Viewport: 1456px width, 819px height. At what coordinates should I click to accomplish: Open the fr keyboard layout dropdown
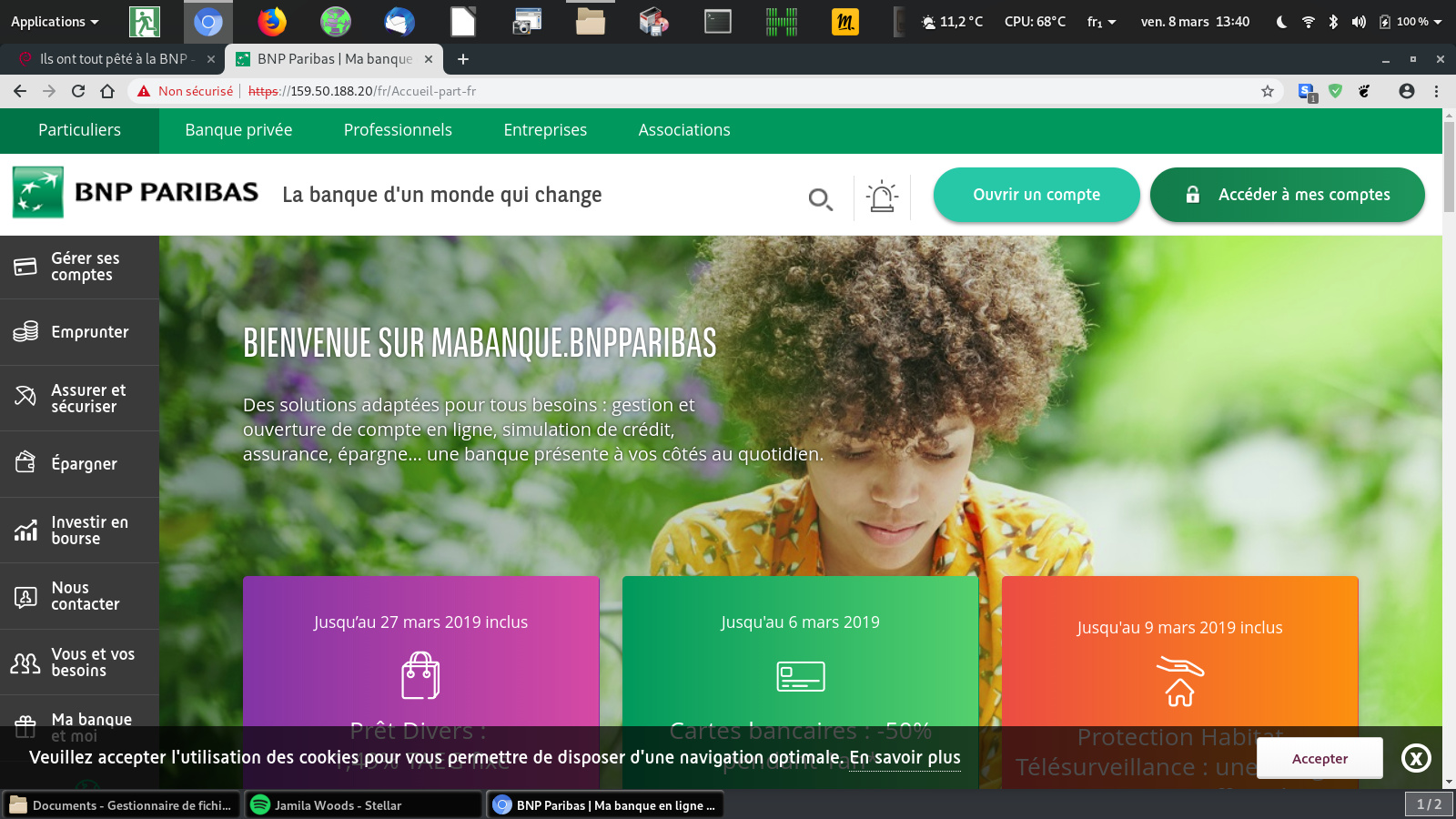(1101, 22)
